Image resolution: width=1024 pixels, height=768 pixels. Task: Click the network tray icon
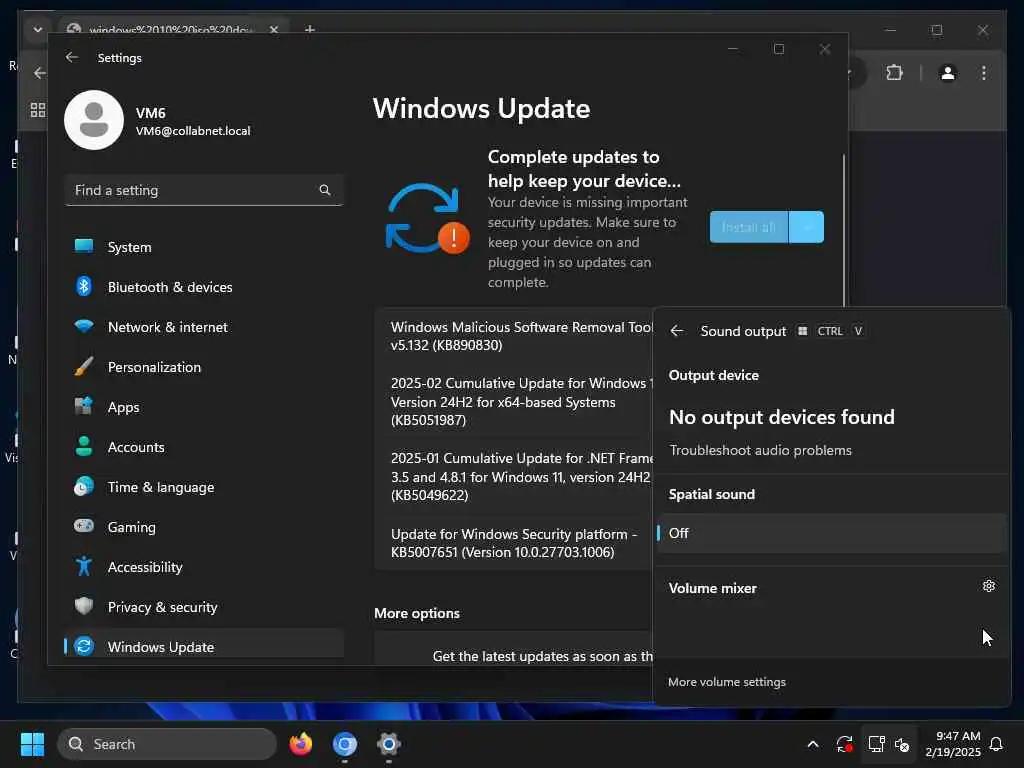(876, 744)
